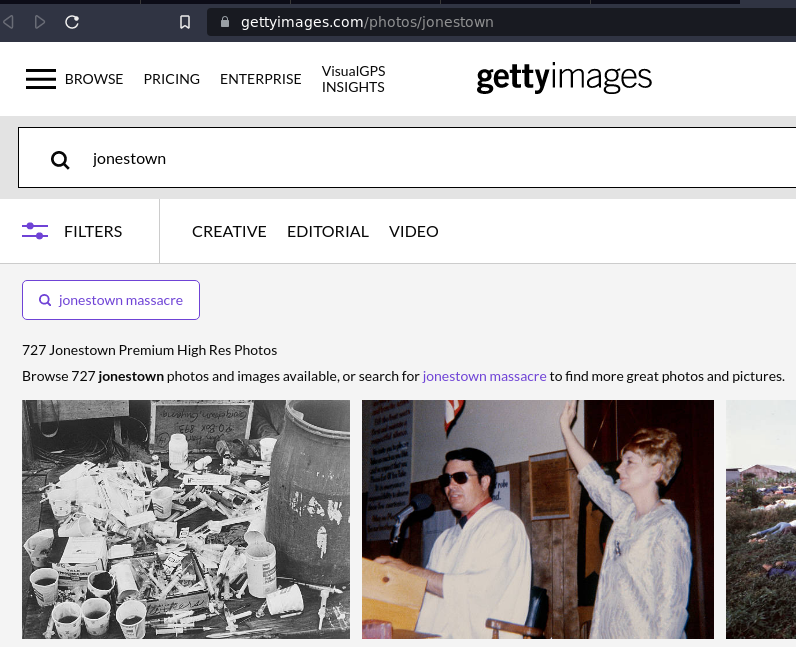Click the browser forward arrow
Viewport: 796px width, 647px height.
click(40, 21)
